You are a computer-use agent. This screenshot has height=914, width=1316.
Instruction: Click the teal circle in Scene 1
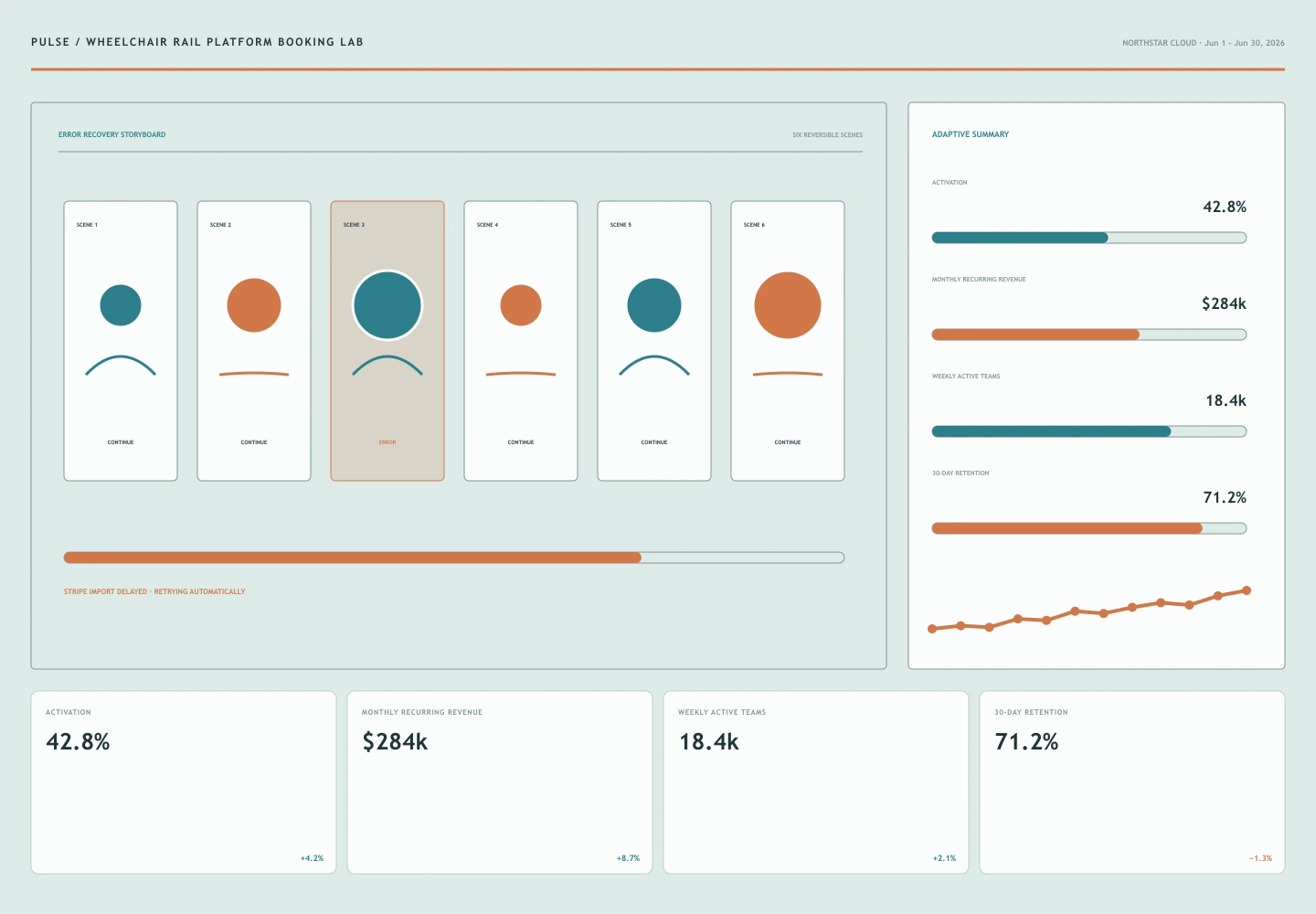coord(121,305)
